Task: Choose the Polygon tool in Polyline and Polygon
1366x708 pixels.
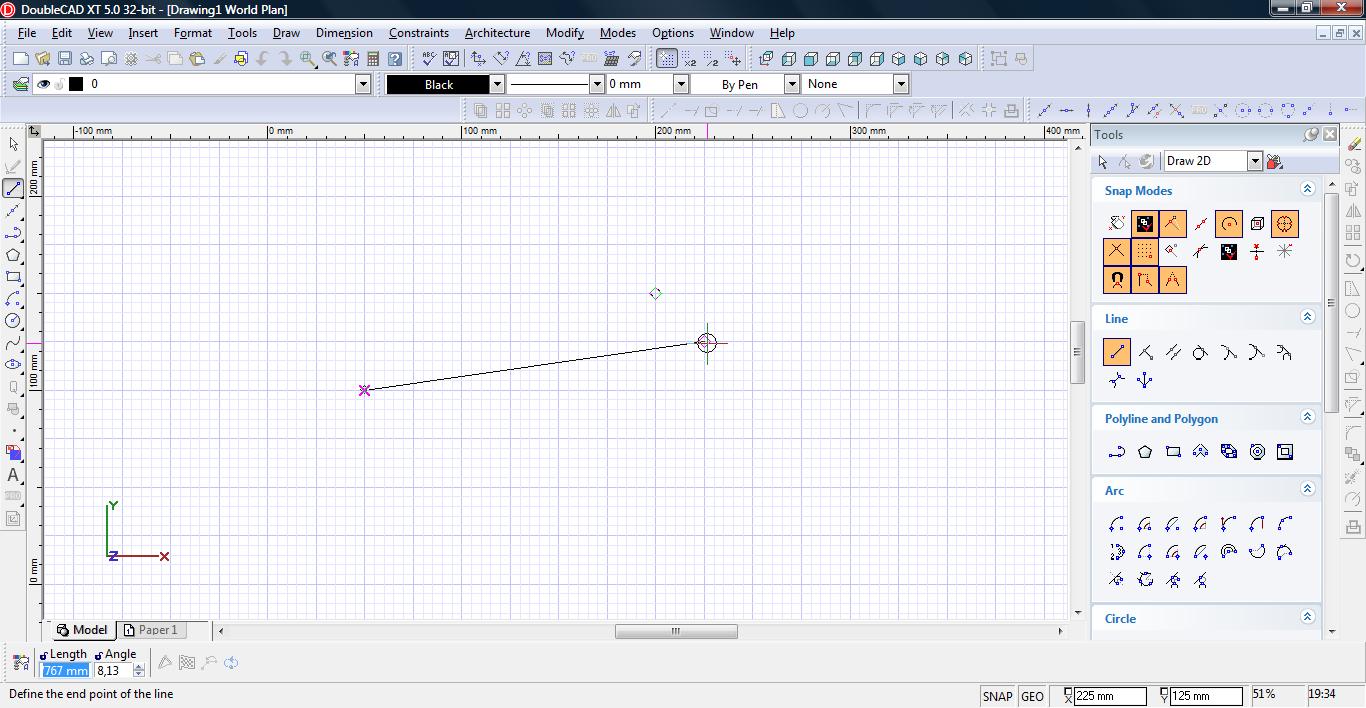Action: [1145, 452]
